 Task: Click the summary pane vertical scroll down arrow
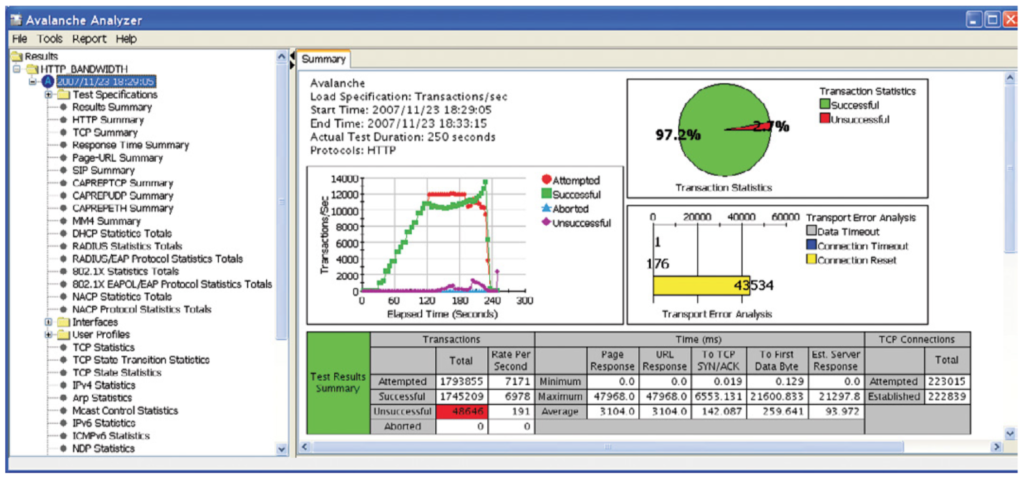tap(1010, 433)
